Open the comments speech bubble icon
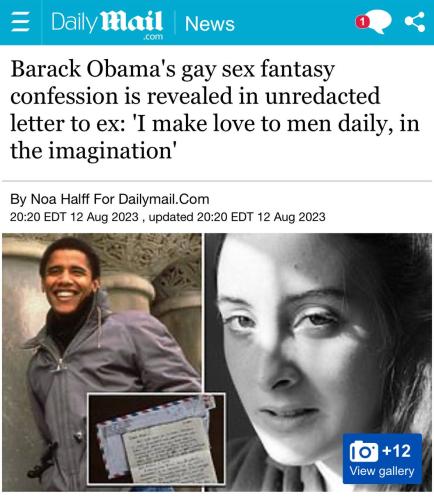The height and width of the screenshot is (500, 434). tap(378, 22)
